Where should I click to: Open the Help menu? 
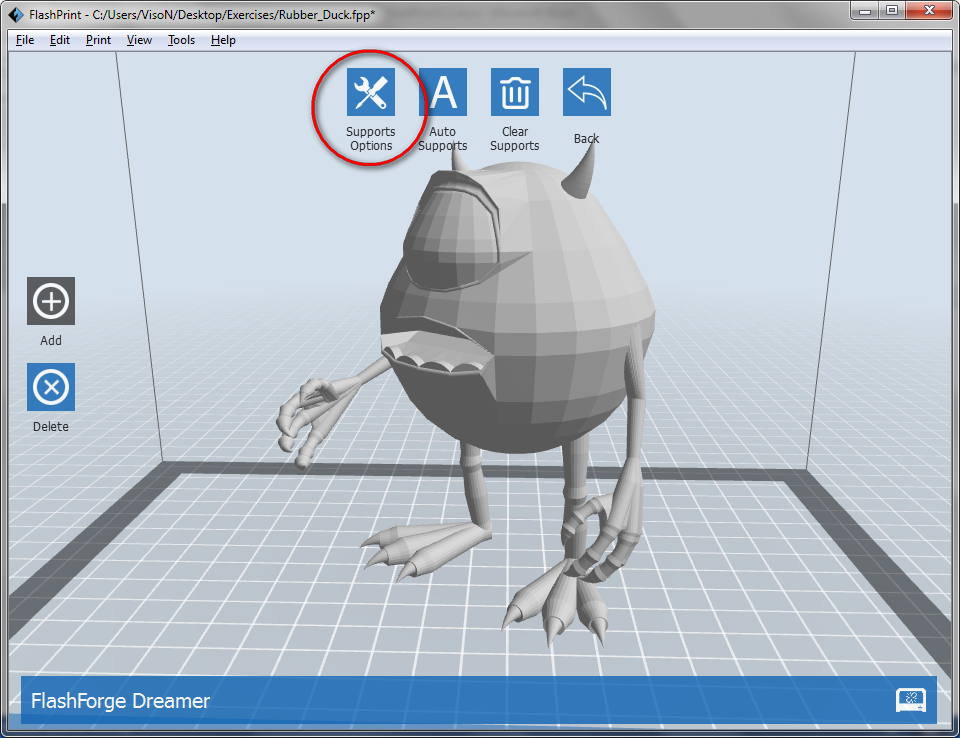click(223, 40)
